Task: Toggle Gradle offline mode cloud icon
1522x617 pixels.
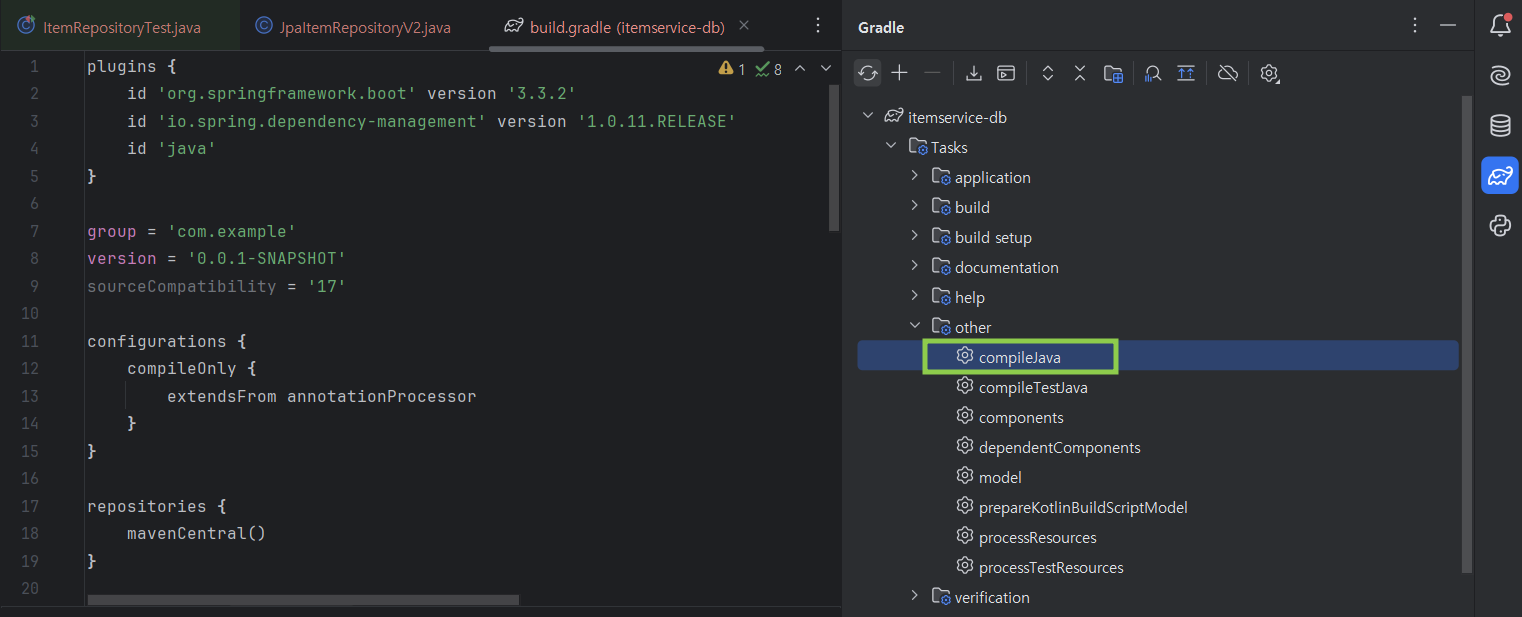Action: [1229, 73]
